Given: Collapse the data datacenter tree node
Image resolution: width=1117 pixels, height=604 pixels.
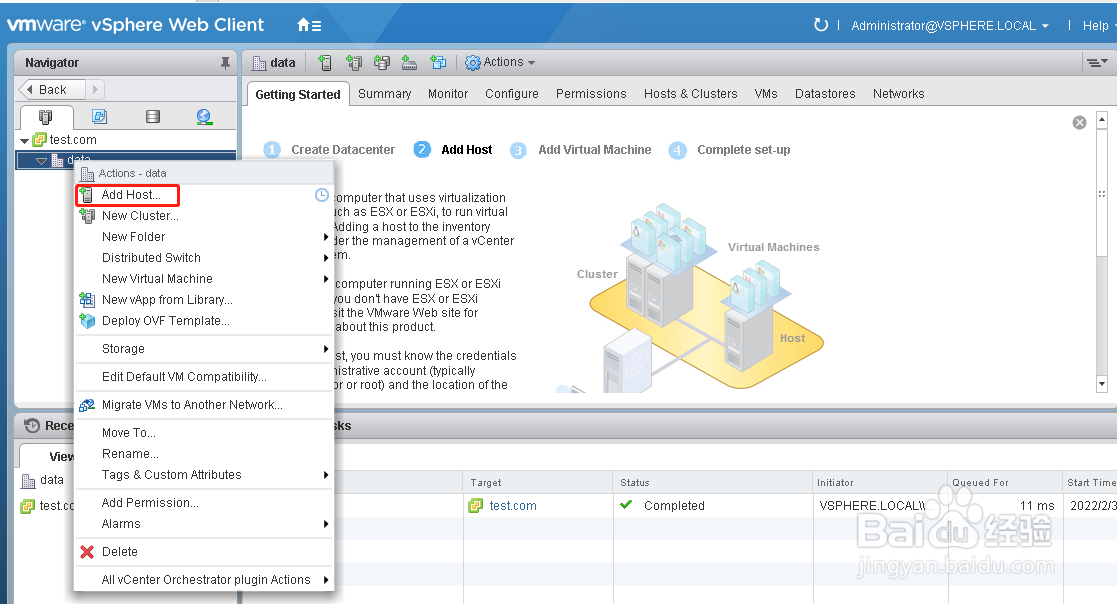Looking at the screenshot, I should pos(41,161).
